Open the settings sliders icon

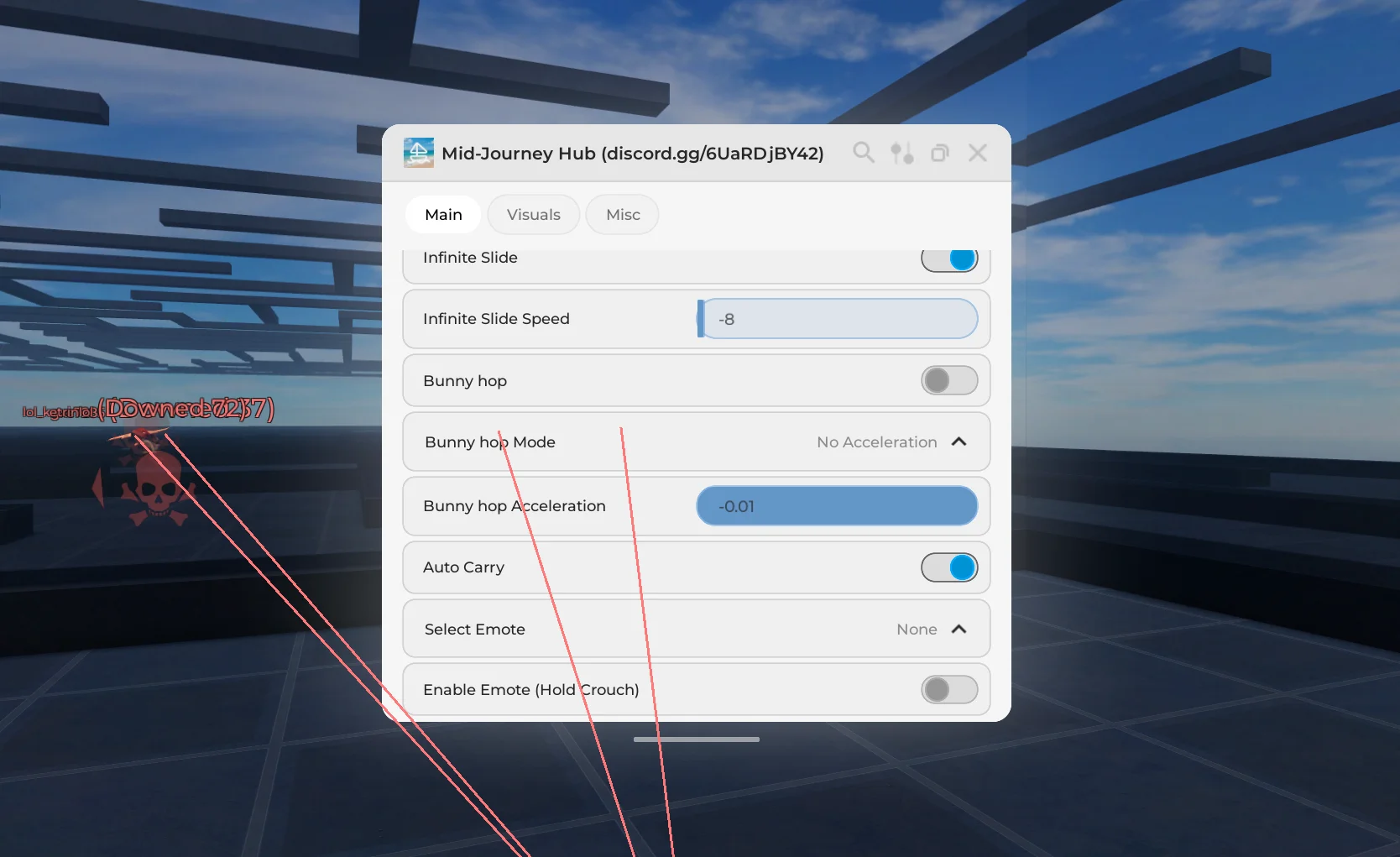(x=901, y=153)
